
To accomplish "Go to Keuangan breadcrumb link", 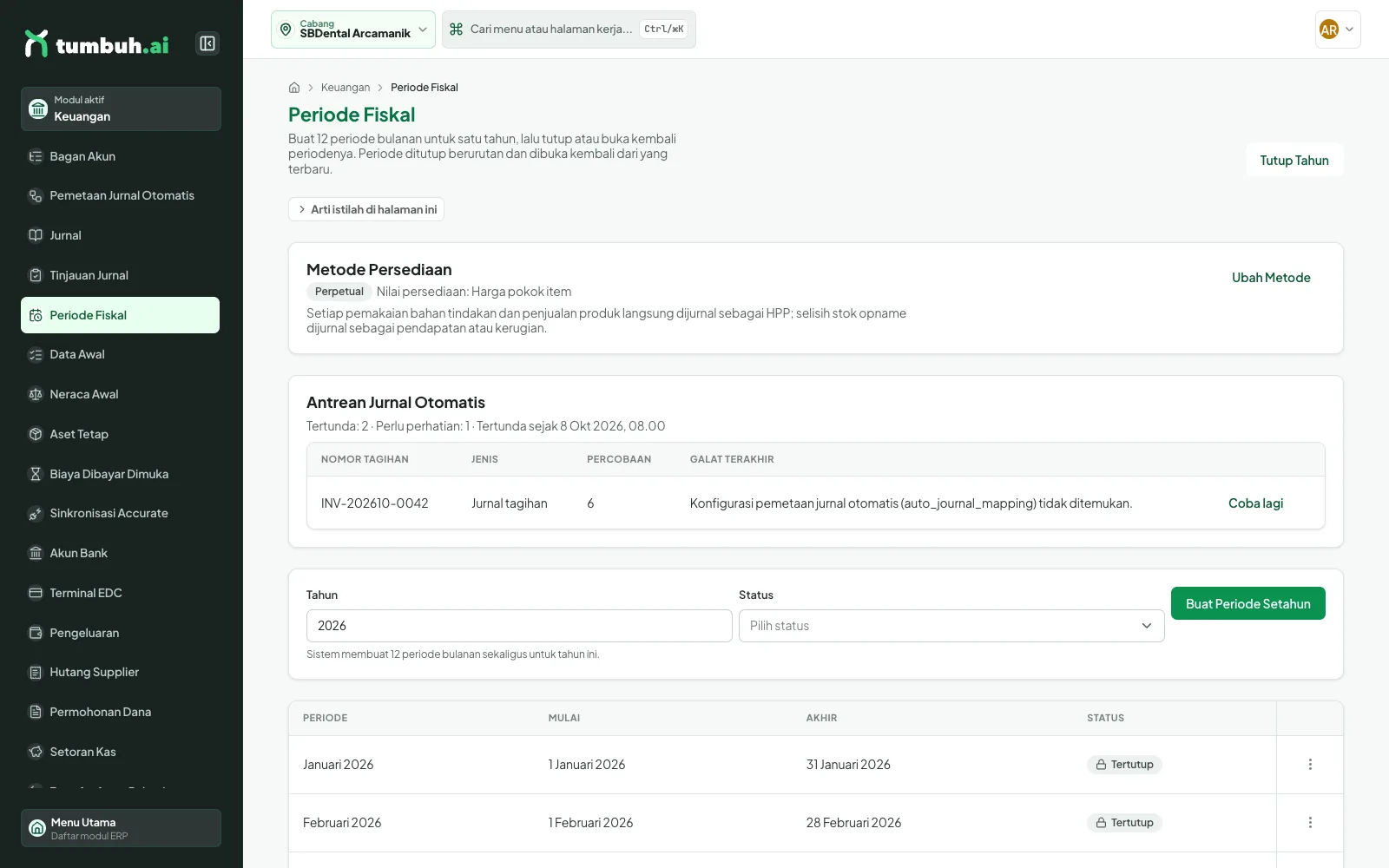I will point(346,88).
